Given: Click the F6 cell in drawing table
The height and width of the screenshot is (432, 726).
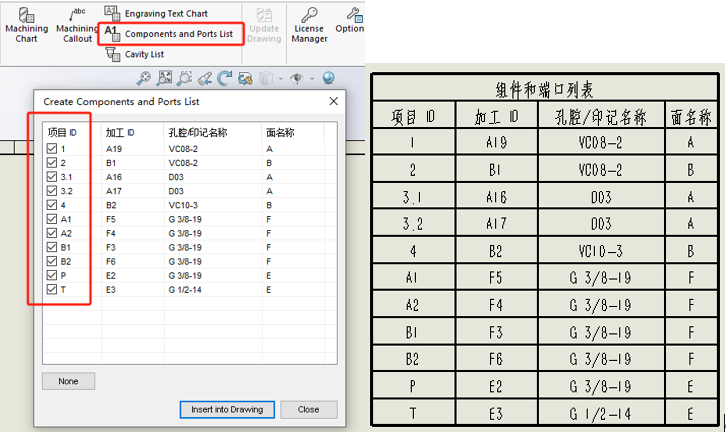Looking at the screenshot, I should pyautogui.click(x=496, y=359).
